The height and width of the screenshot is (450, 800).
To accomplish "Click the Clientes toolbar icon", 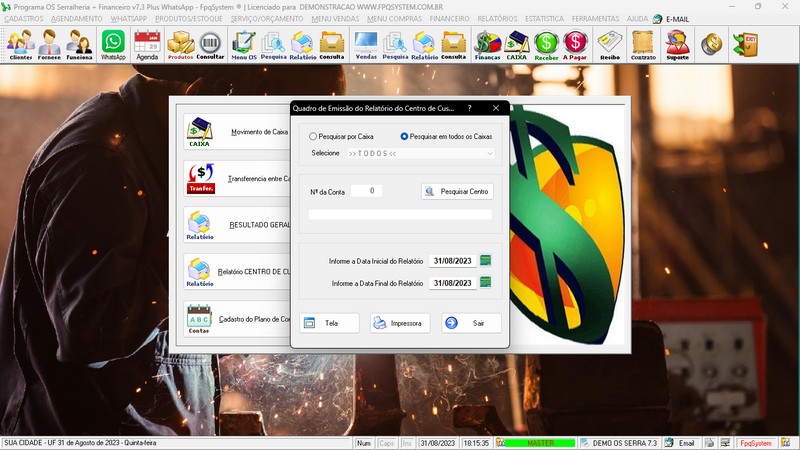I will click(x=20, y=44).
